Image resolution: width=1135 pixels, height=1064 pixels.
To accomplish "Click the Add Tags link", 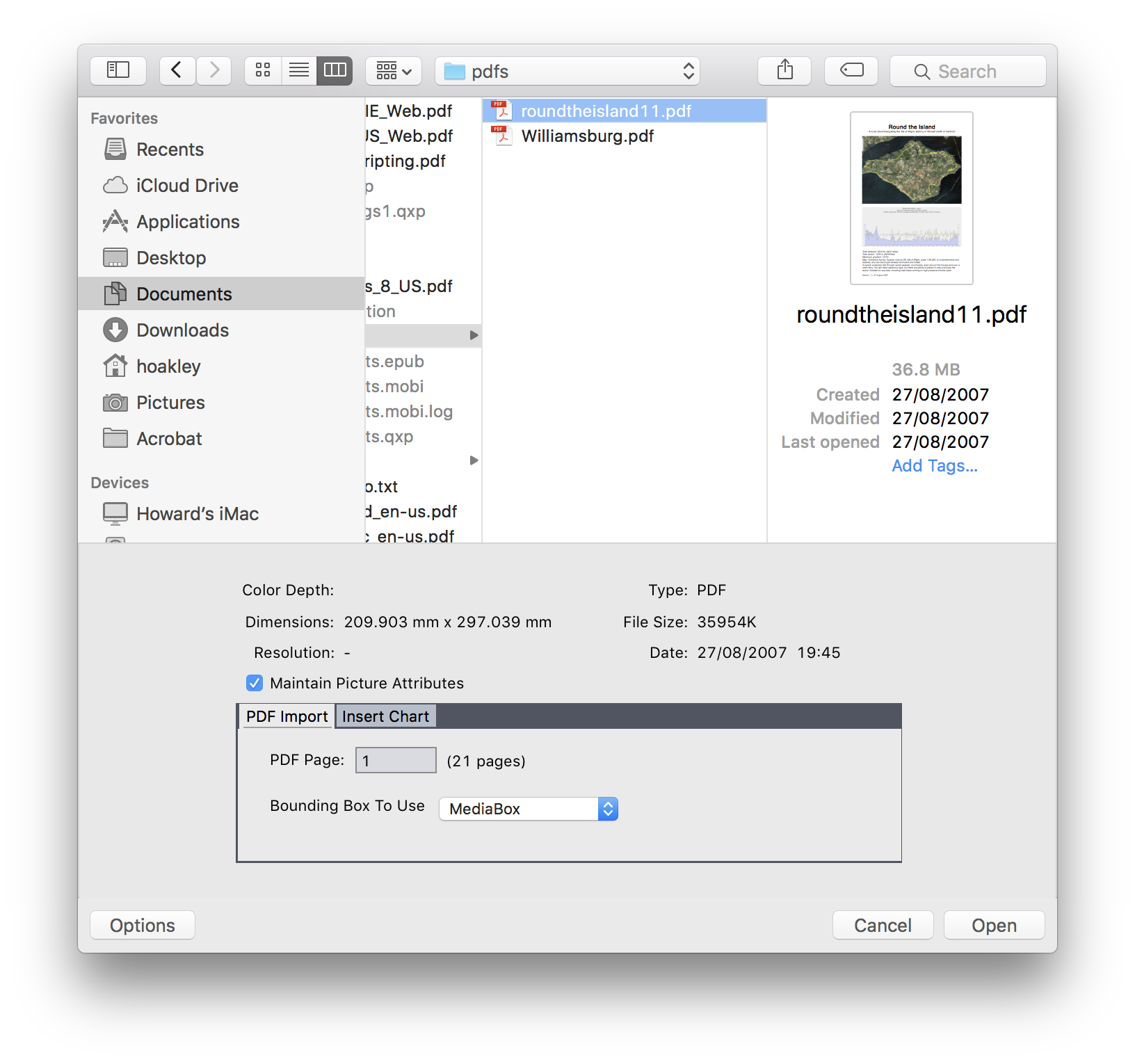I will [x=935, y=465].
